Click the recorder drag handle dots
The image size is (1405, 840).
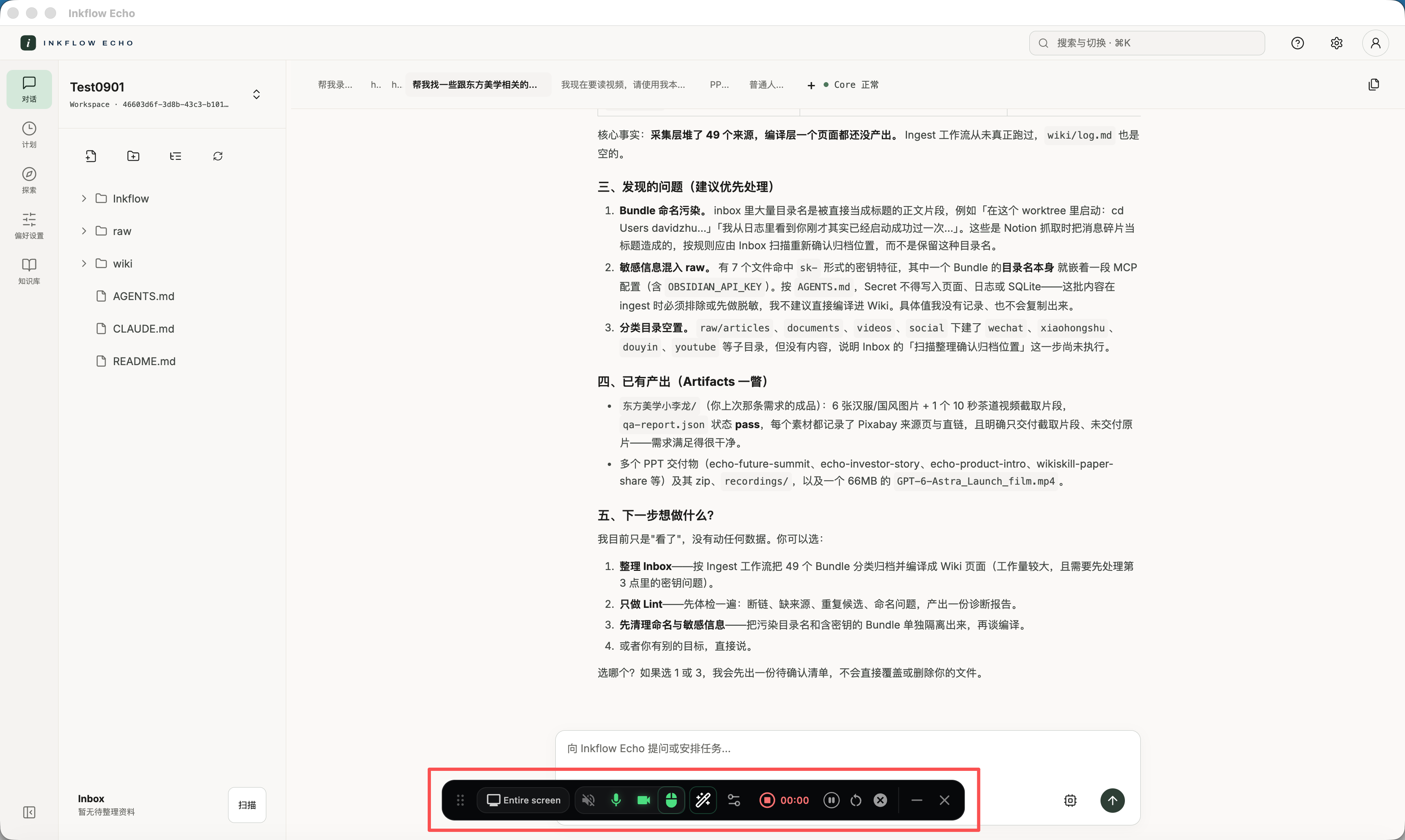[x=461, y=801]
